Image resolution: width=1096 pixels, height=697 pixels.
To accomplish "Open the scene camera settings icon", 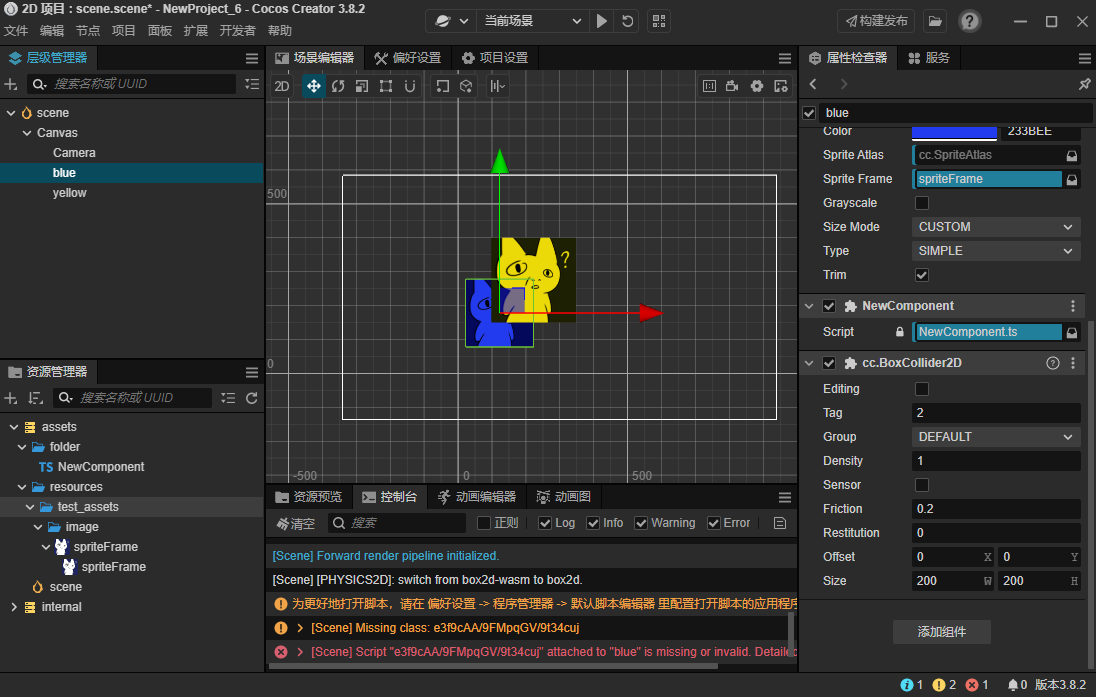I will (733, 87).
